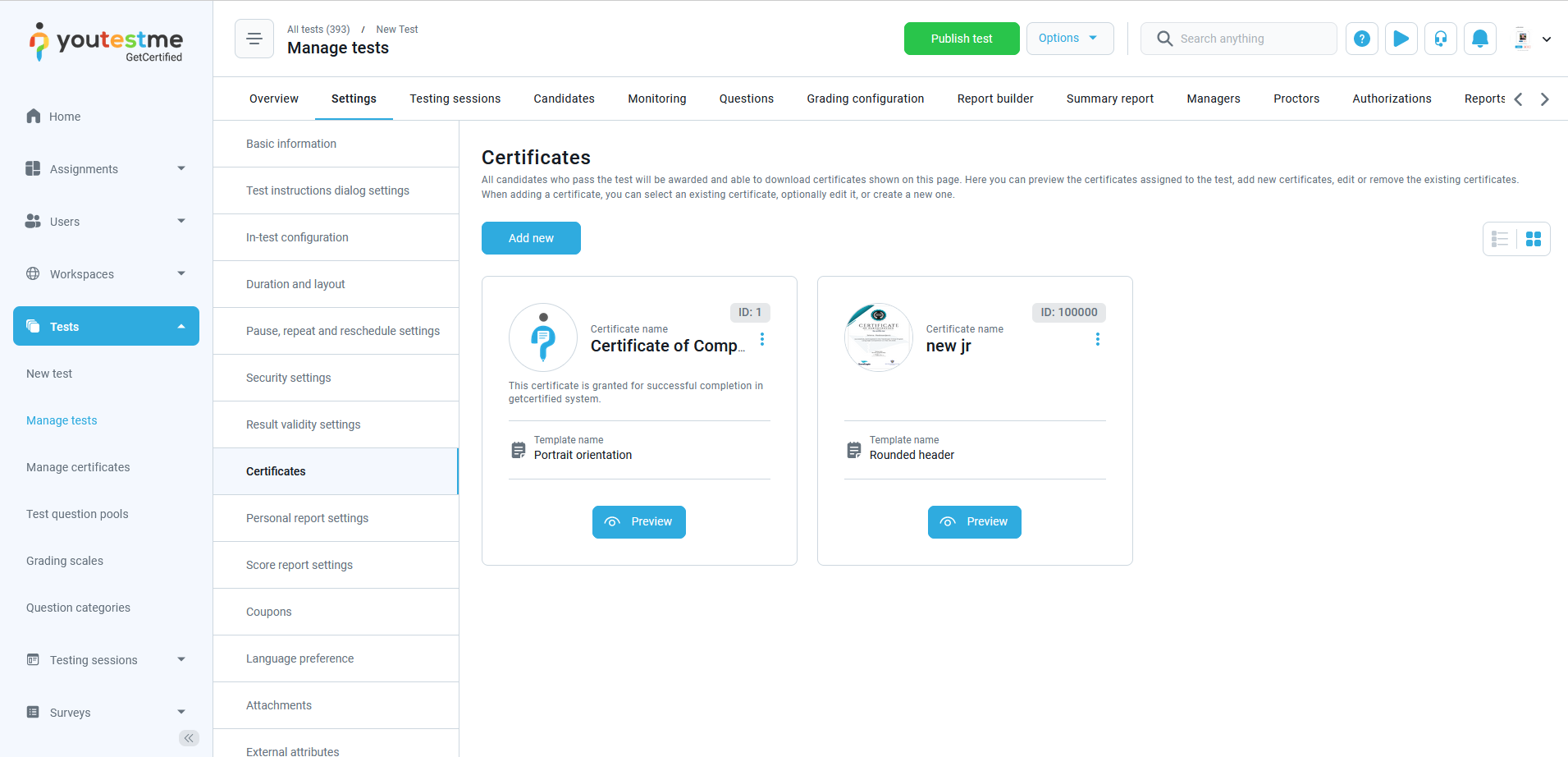1568x757 pixels.
Task: Open the headset support icon
Action: coord(1440,39)
